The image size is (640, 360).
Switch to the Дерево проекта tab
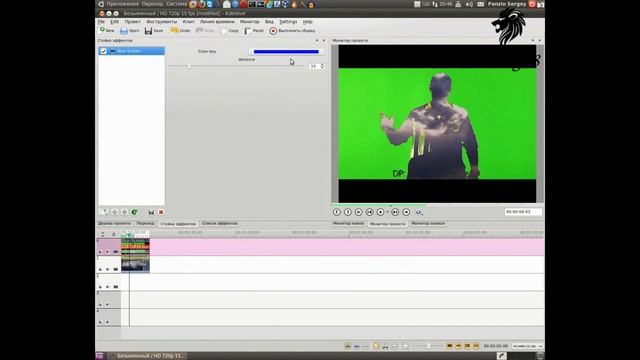[114, 223]
